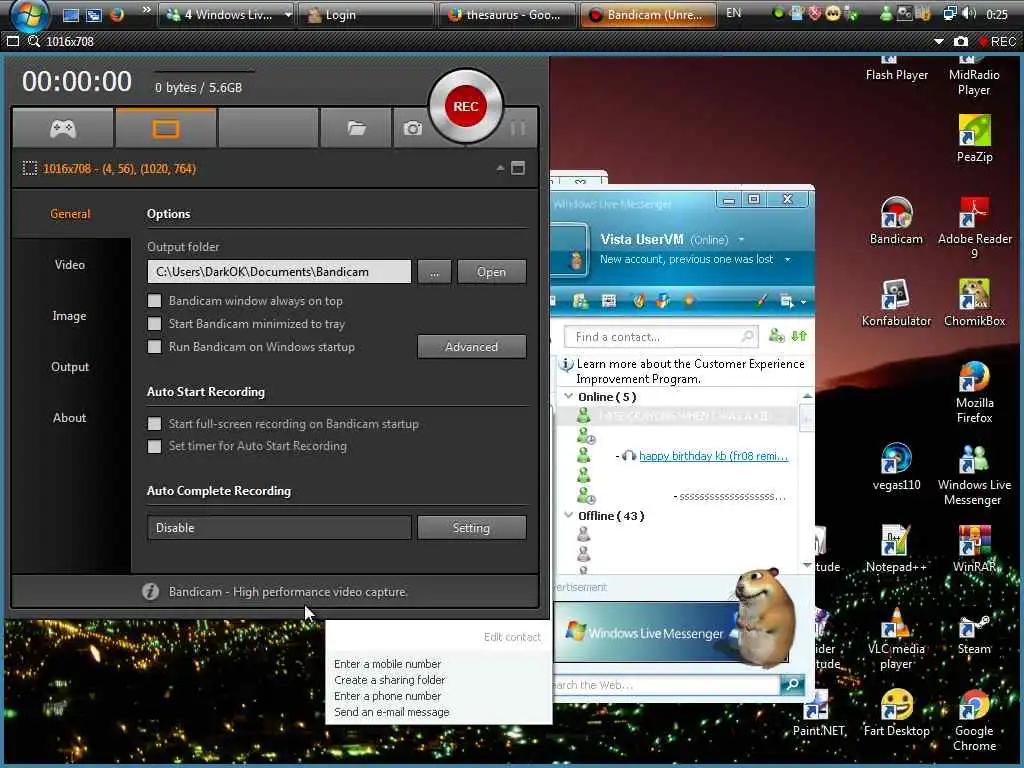Open the Bandicam output folder icon
The width and height of the screenshot is (1024, 768).
356,129
